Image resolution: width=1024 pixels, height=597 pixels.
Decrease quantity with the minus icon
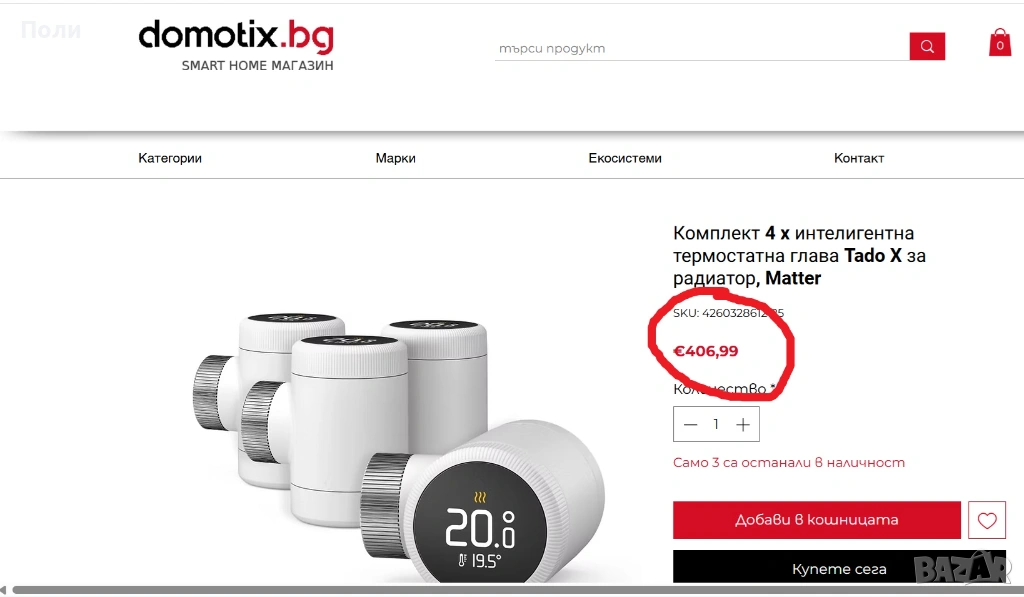click(690, 425)
